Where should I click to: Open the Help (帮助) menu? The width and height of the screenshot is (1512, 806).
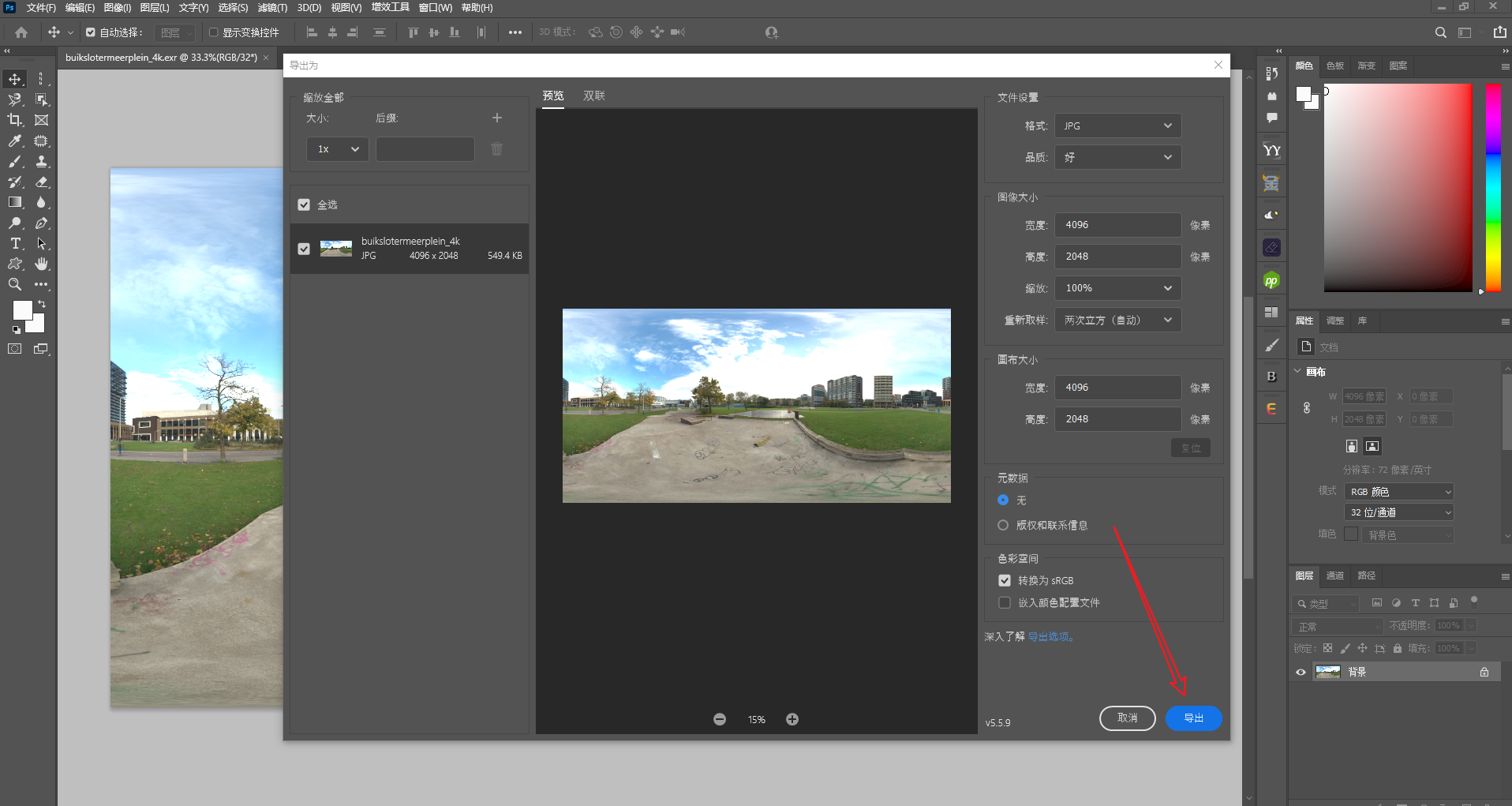click(x=477, y=8)
